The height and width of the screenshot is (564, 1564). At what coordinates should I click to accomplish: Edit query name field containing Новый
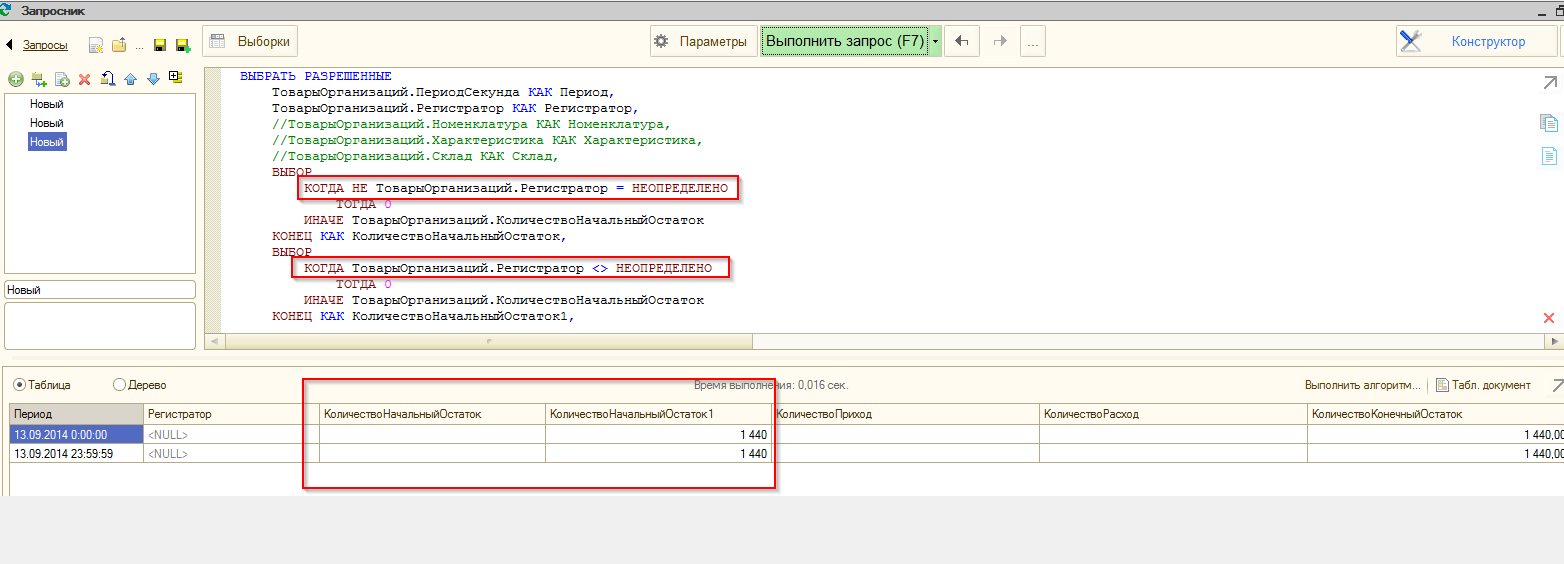[x=100, y=289]
